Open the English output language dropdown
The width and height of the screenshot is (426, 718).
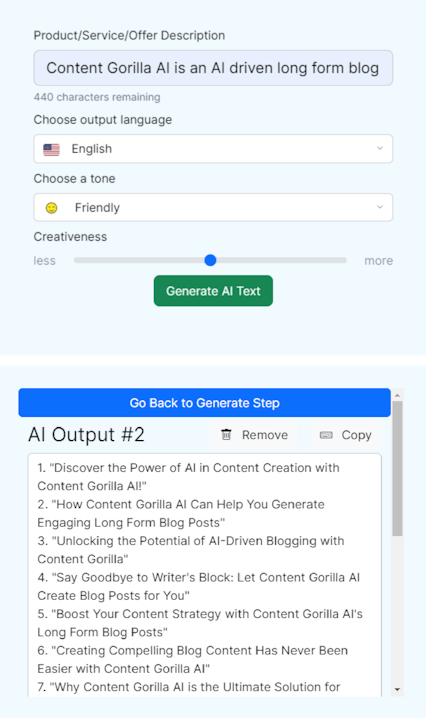[x=213, y=149]
